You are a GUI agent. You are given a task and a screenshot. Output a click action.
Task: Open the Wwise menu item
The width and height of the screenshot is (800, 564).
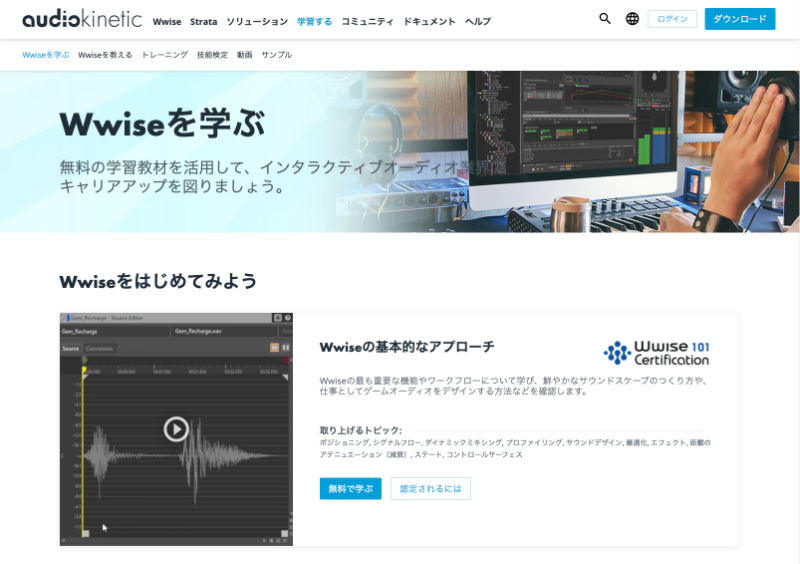[x=167, y=21]
